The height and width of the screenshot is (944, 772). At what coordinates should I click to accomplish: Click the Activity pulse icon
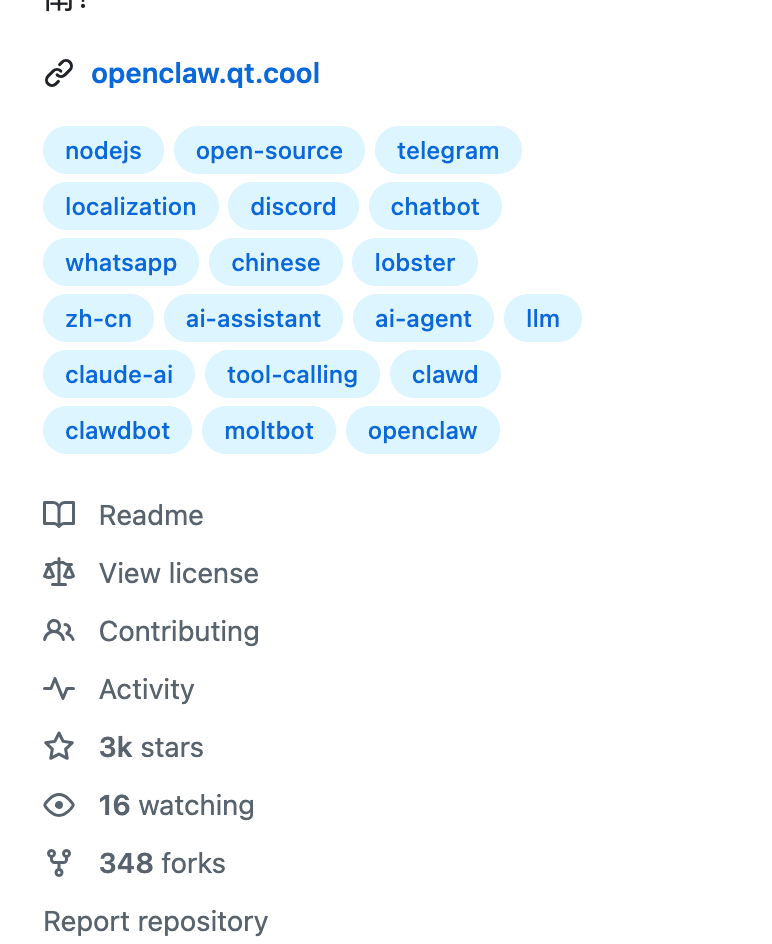click(59, 689)
